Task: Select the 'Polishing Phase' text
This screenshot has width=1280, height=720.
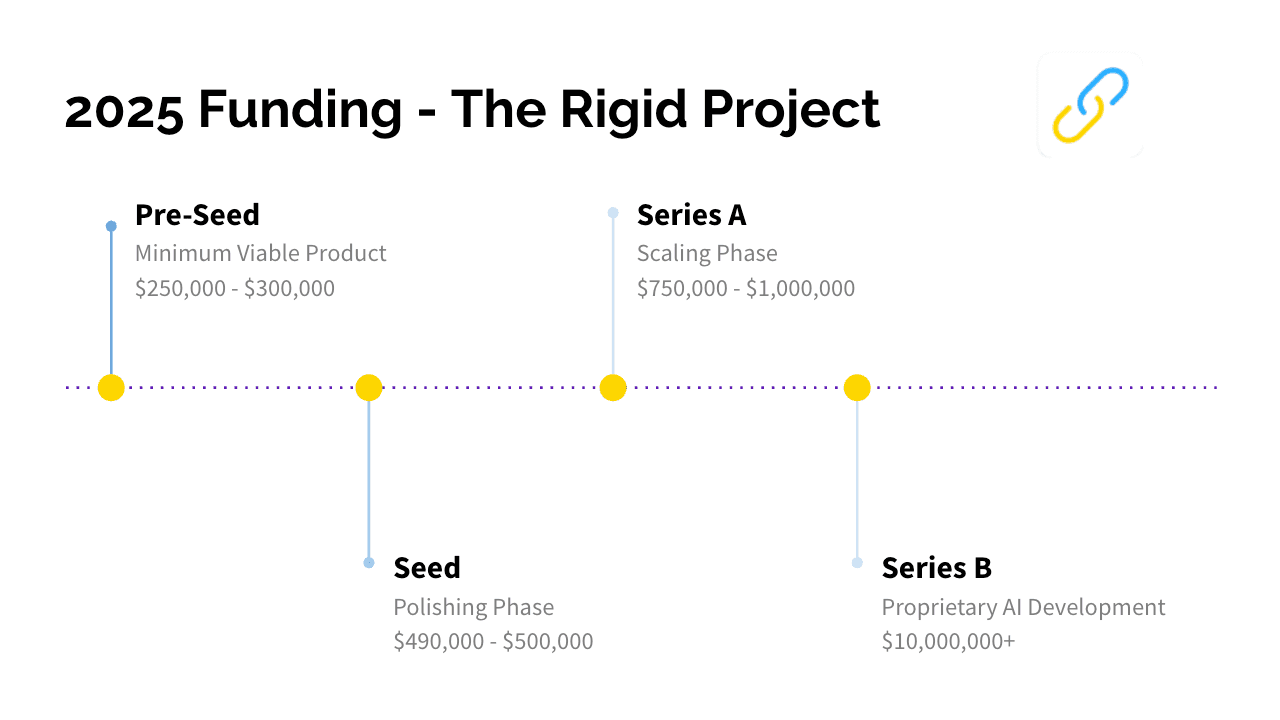Action: point(473,607)
